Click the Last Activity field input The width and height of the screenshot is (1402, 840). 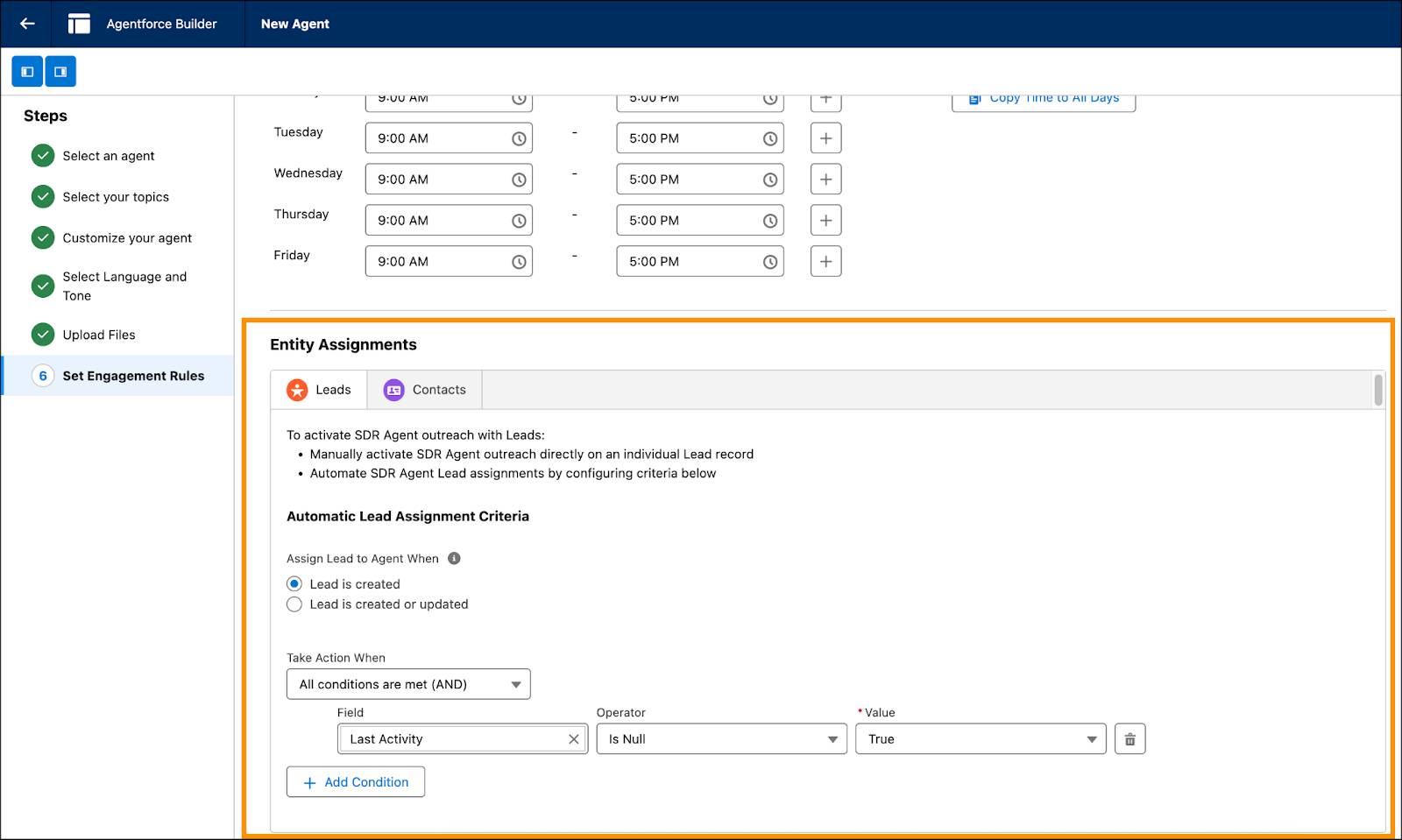click(x=463, y=739)
